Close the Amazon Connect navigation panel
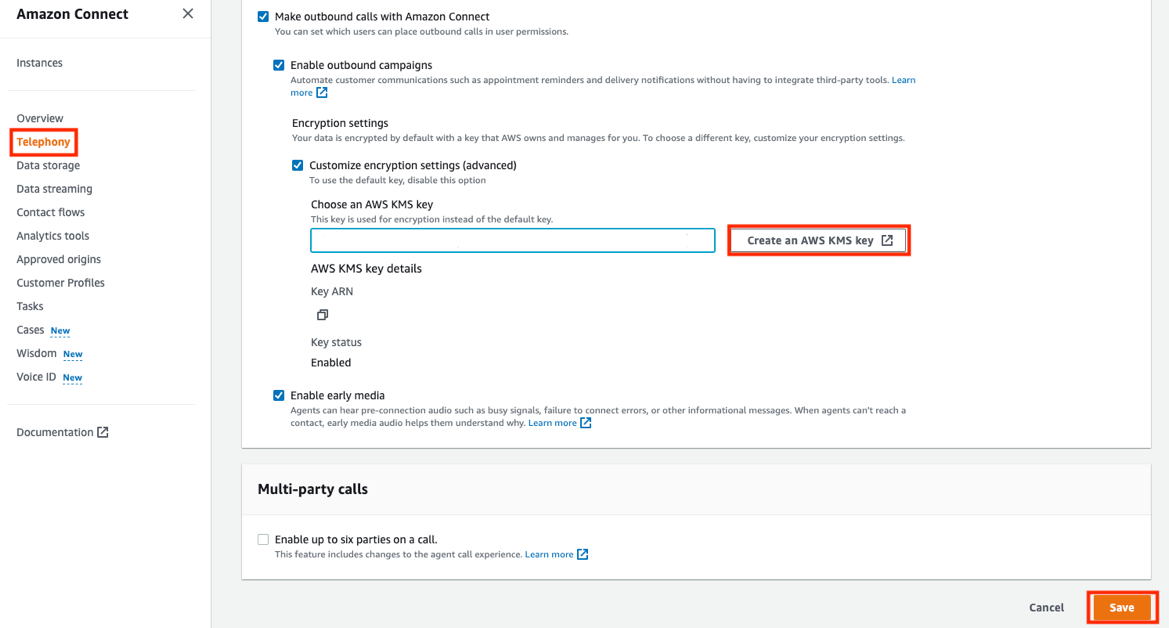The width and height of the screenshot is (1169, 628). [x=187, y=14]
